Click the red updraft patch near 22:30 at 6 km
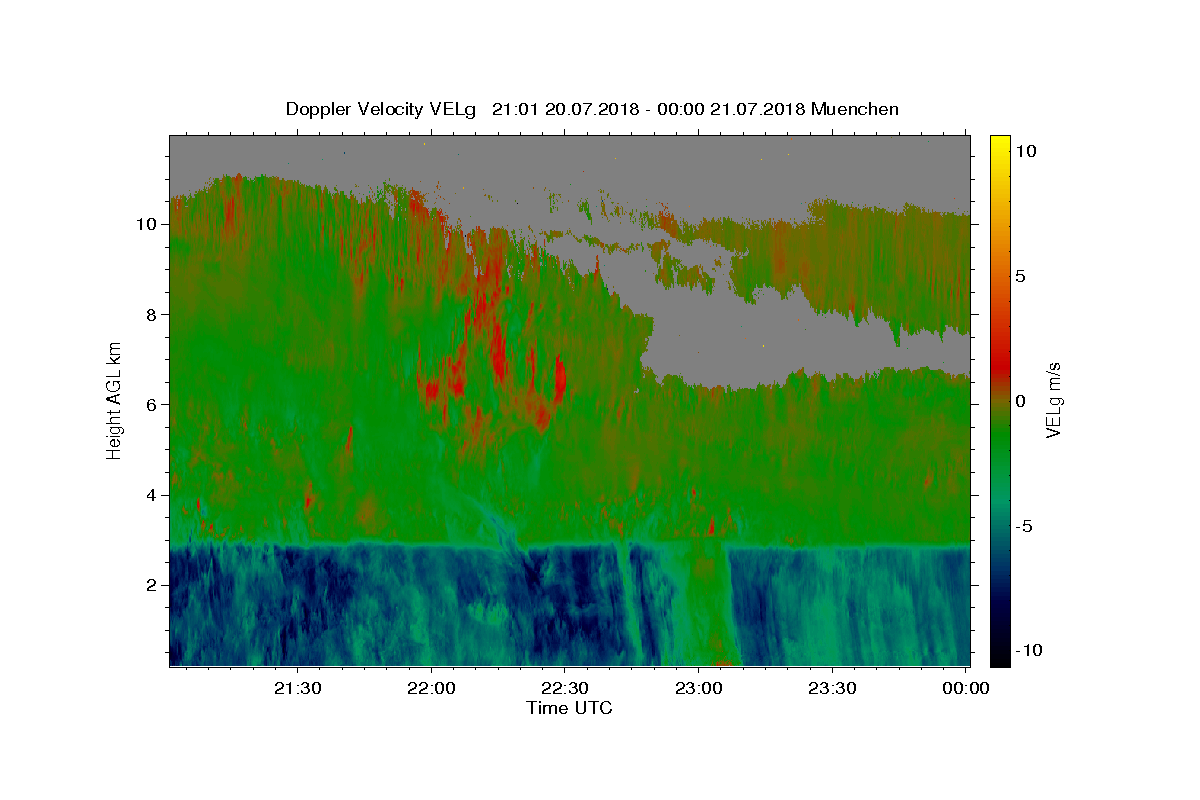This screenshot has height=800, width=1200. click(560, 378)
